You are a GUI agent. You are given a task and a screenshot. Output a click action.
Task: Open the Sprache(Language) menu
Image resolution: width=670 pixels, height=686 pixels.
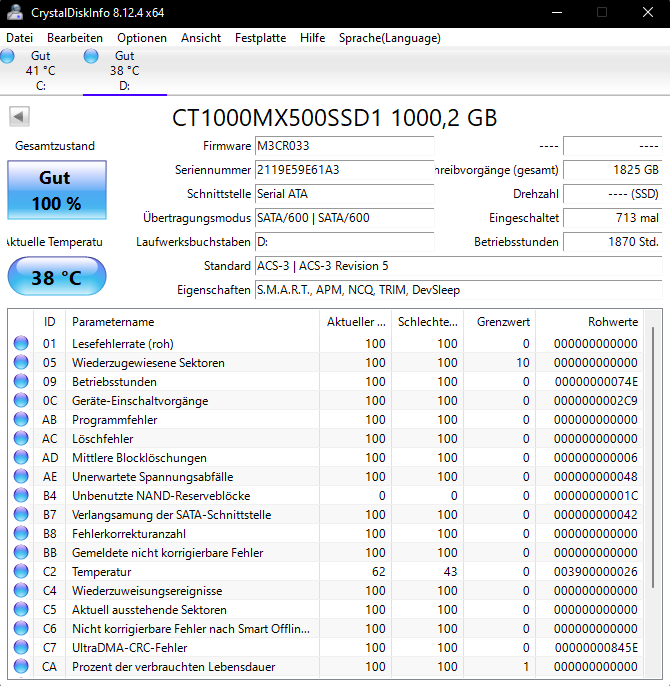[x=389, y=38]
